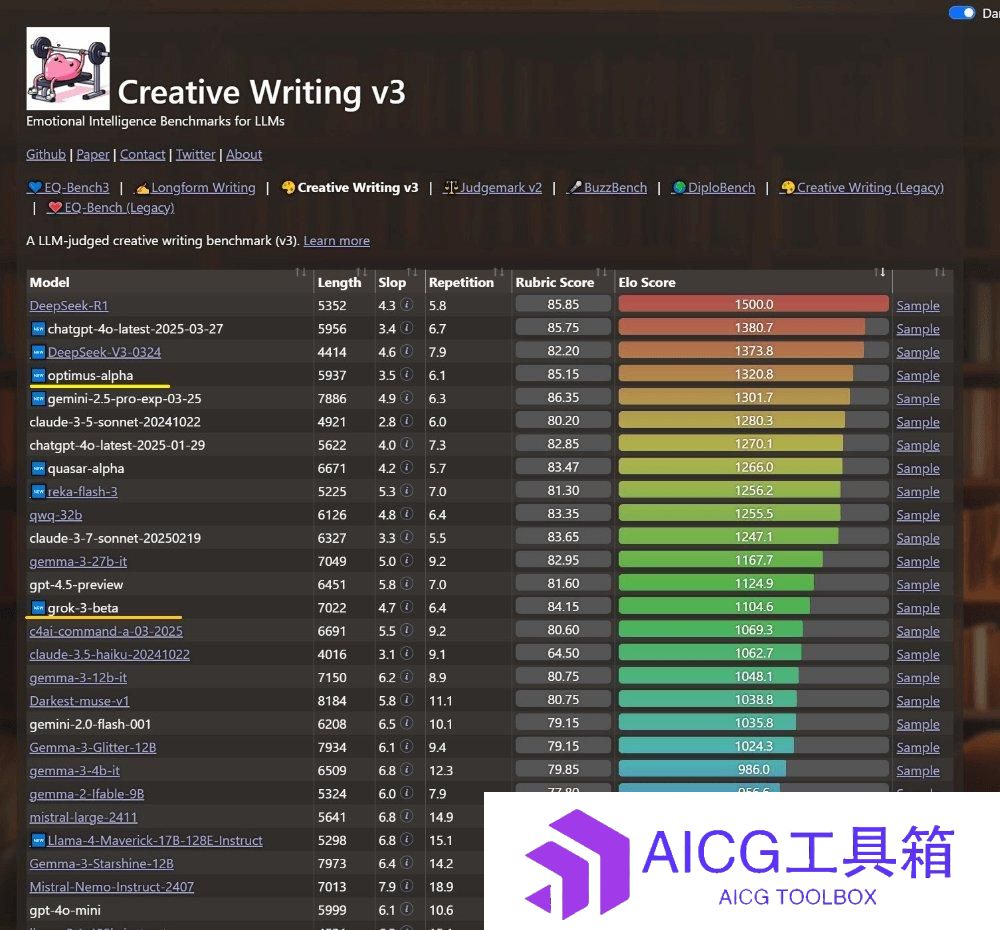Switch to the BuzzBench tab
Viewport: 1000px width, 930px height.
click(x=607, y=188)
